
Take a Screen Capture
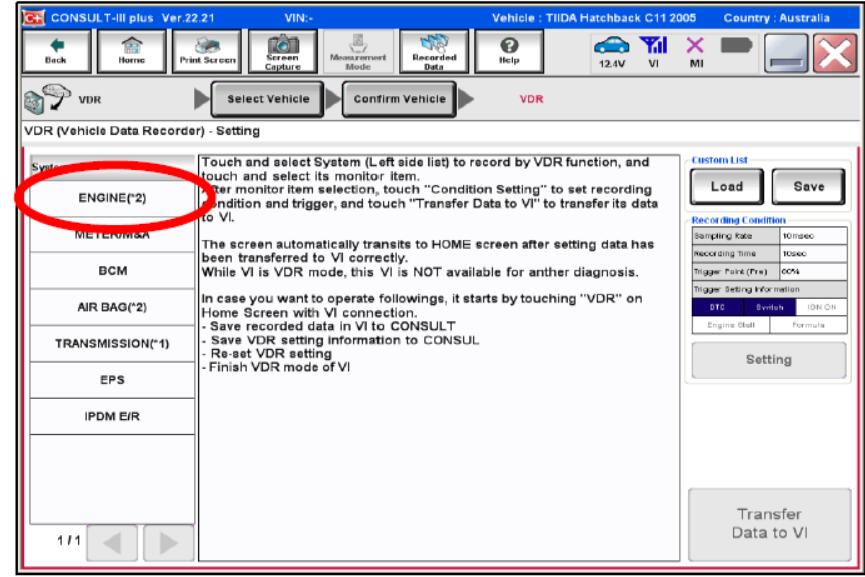[x=282, y=51]
